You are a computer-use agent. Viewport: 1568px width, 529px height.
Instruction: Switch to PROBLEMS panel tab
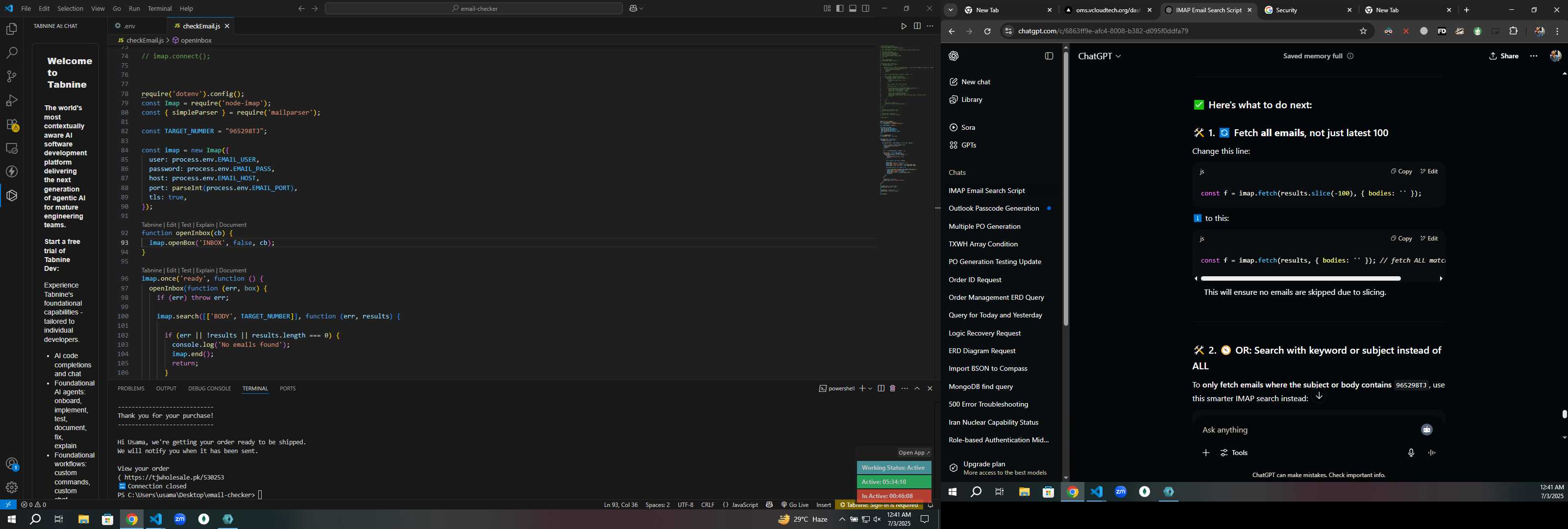click(x=131, y=388)
